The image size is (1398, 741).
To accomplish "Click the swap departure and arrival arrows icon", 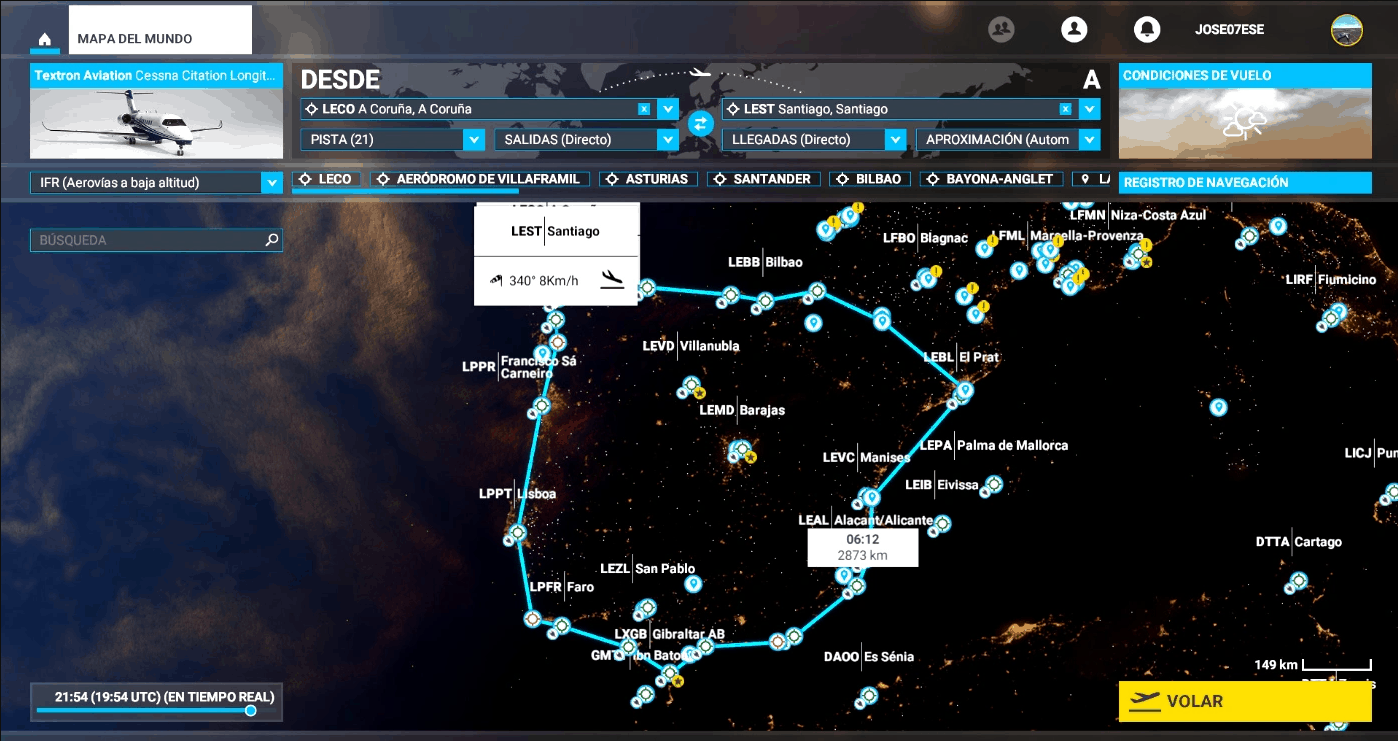I will [x=699, y=122].
